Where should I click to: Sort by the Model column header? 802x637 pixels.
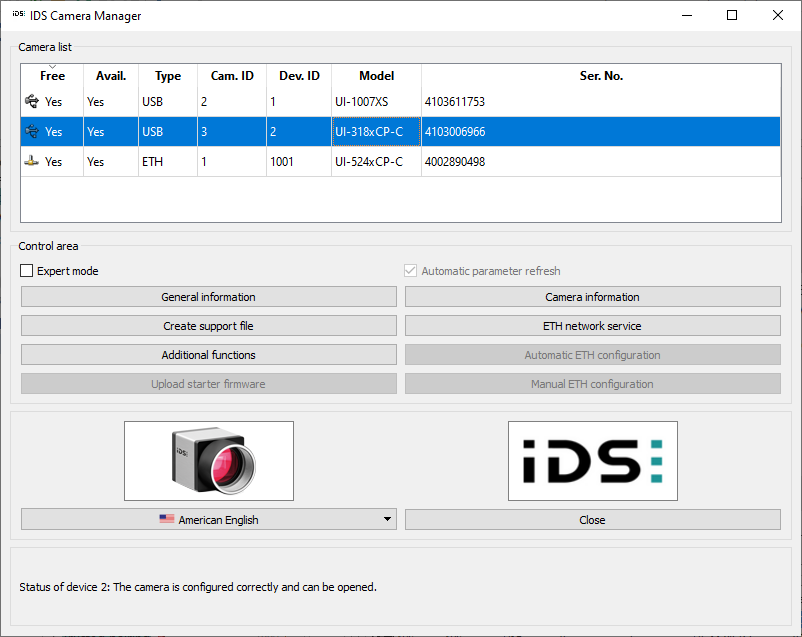point(376,76)
